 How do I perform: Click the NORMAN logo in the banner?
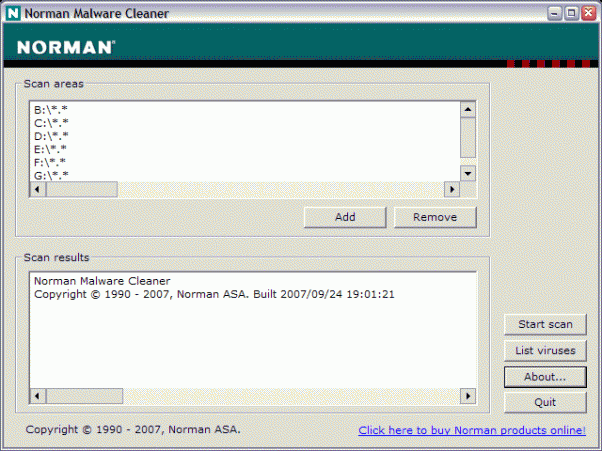66,48
